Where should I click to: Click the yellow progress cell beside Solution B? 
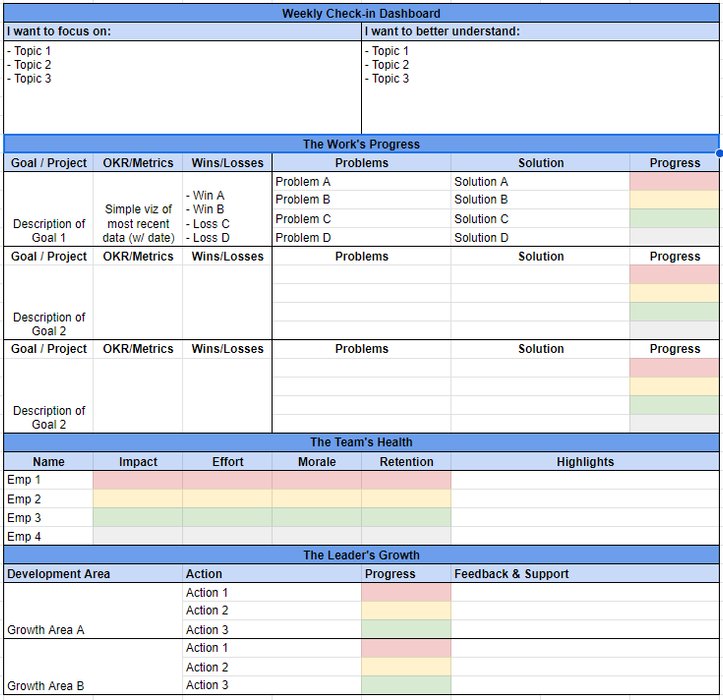pyautogui.click(x=674, y=200)
